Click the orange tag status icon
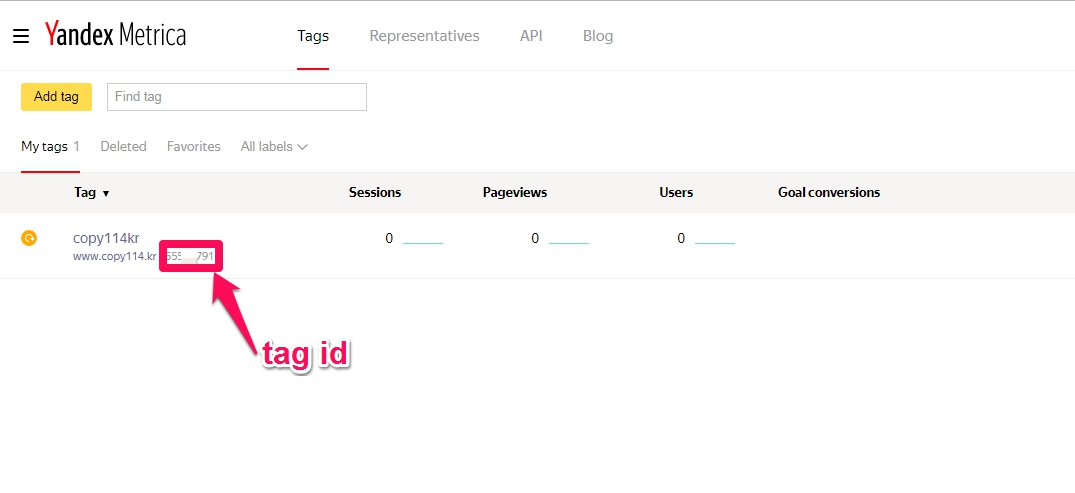The image size is (1075, 493). (x=29, y=238)
